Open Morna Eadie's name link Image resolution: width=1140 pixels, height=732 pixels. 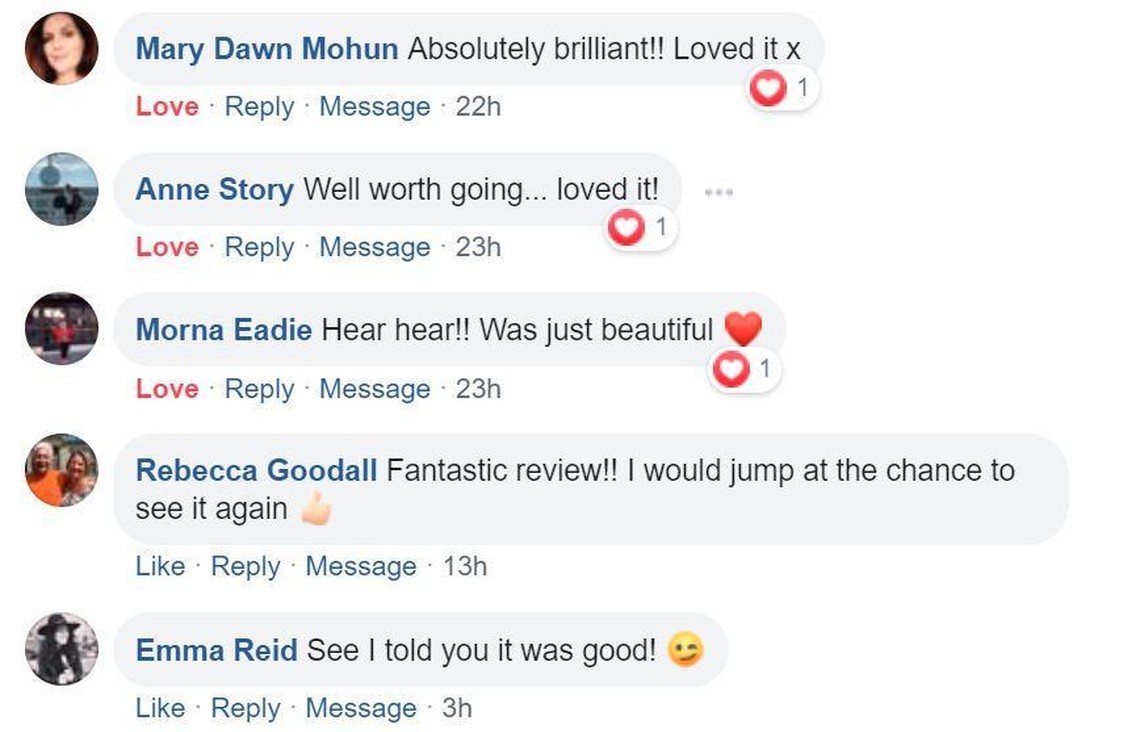tap(224, 330)
